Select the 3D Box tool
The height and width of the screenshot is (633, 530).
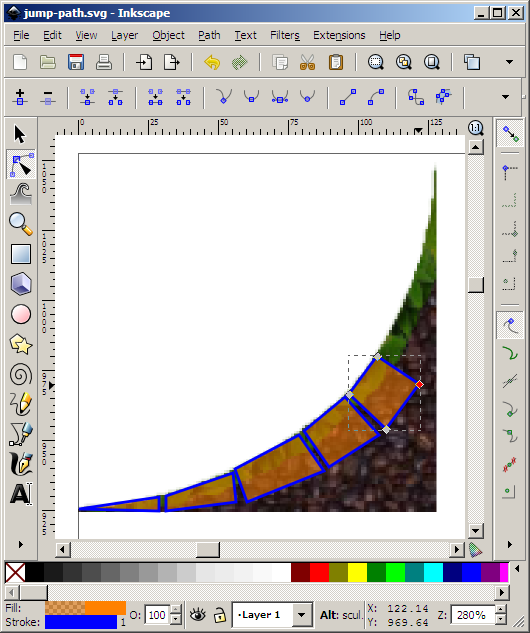[21, 283]
